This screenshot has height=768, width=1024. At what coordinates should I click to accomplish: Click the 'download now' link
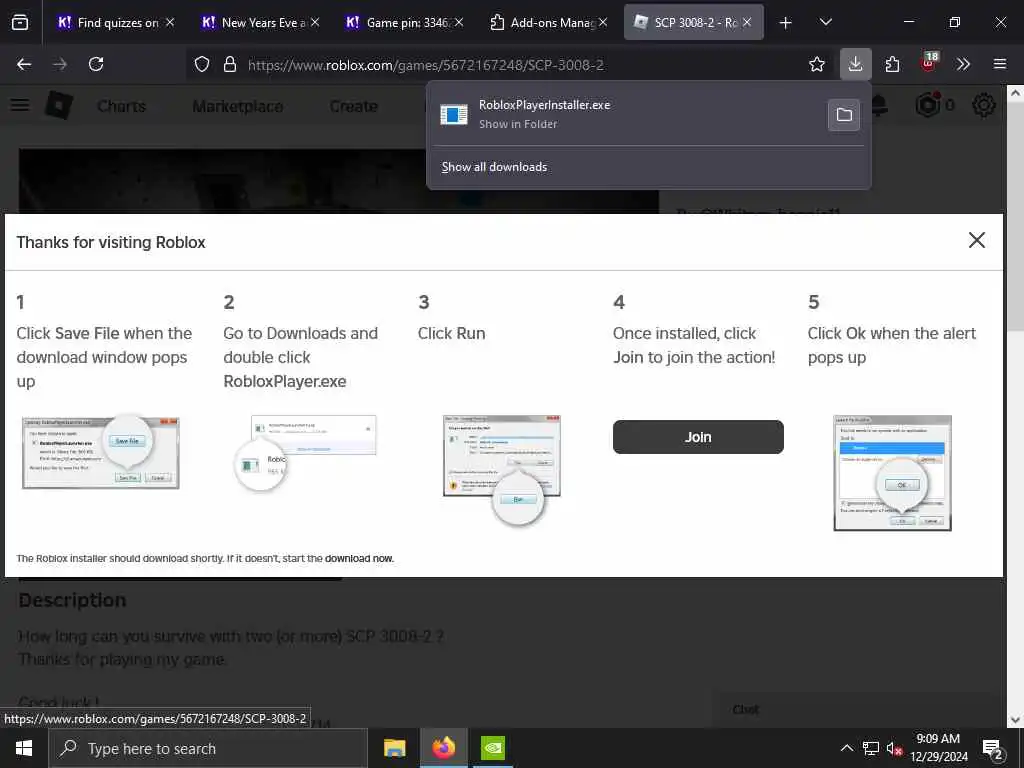coord(359,558)
